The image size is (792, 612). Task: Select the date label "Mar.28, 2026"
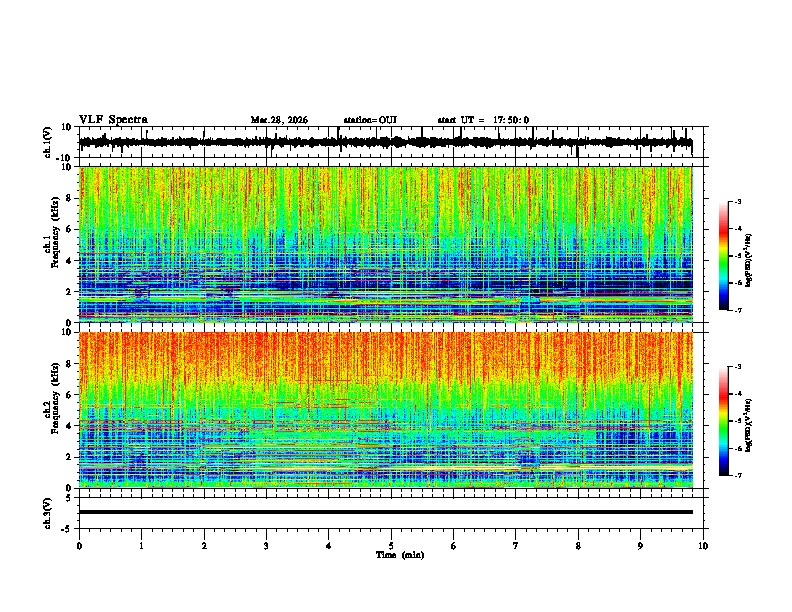point(279,120)
